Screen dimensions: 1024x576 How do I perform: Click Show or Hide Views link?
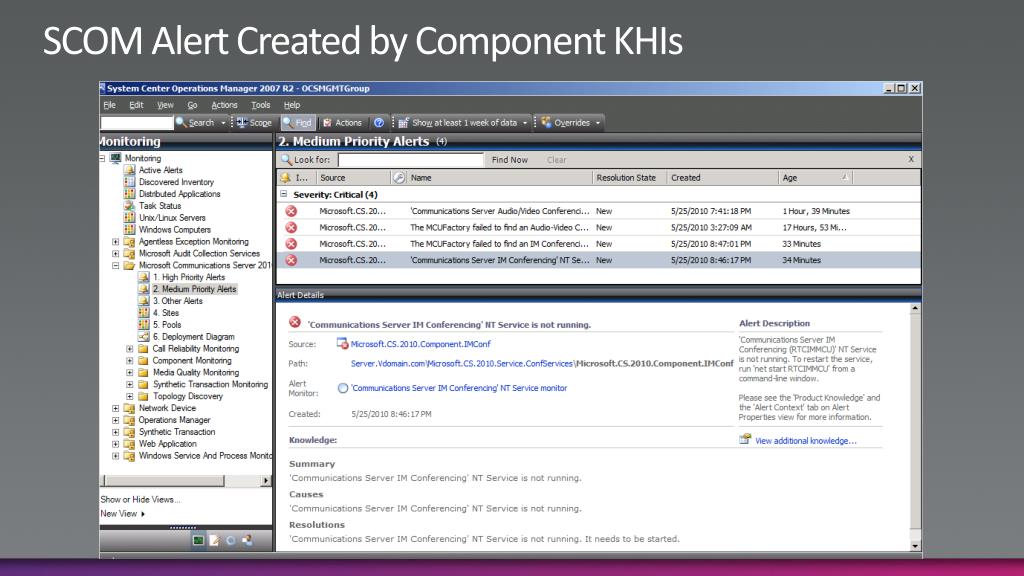140,500
